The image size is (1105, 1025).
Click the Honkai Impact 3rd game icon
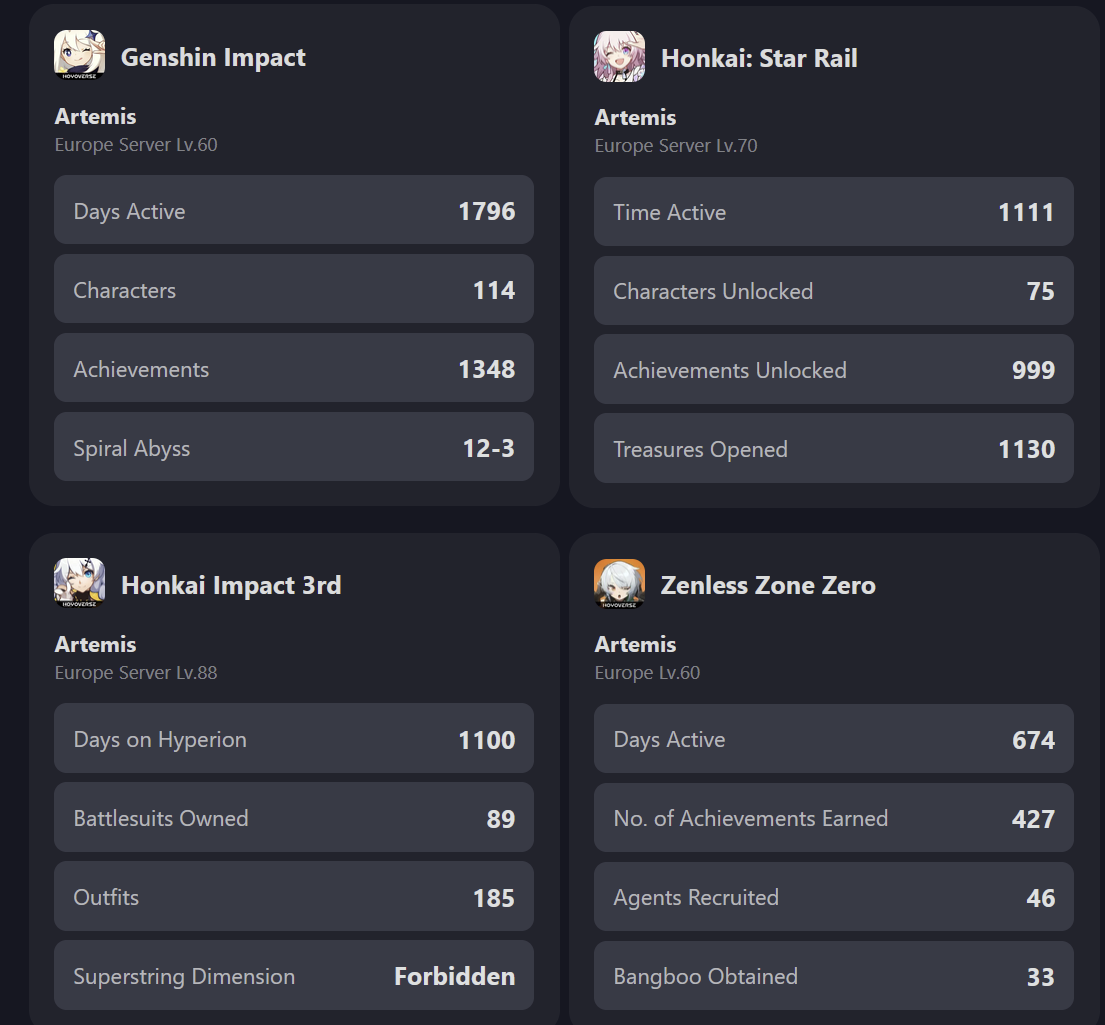tap(80, 583)
